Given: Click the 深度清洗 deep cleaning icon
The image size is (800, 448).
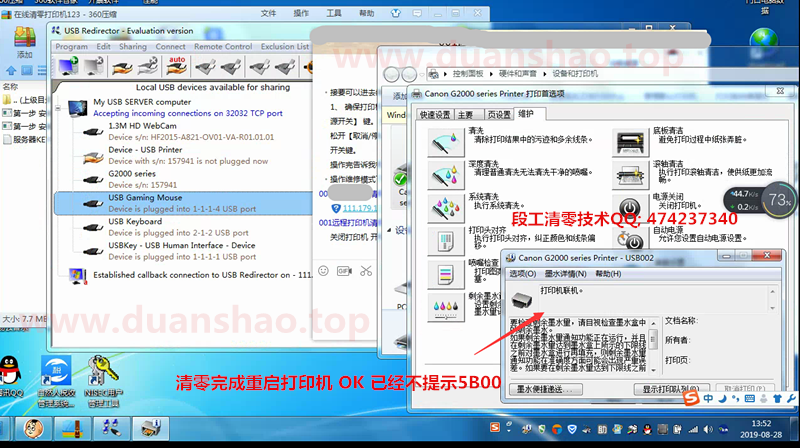Looking at the screenshot, I should pyautogui.click(x=446, y=176).
